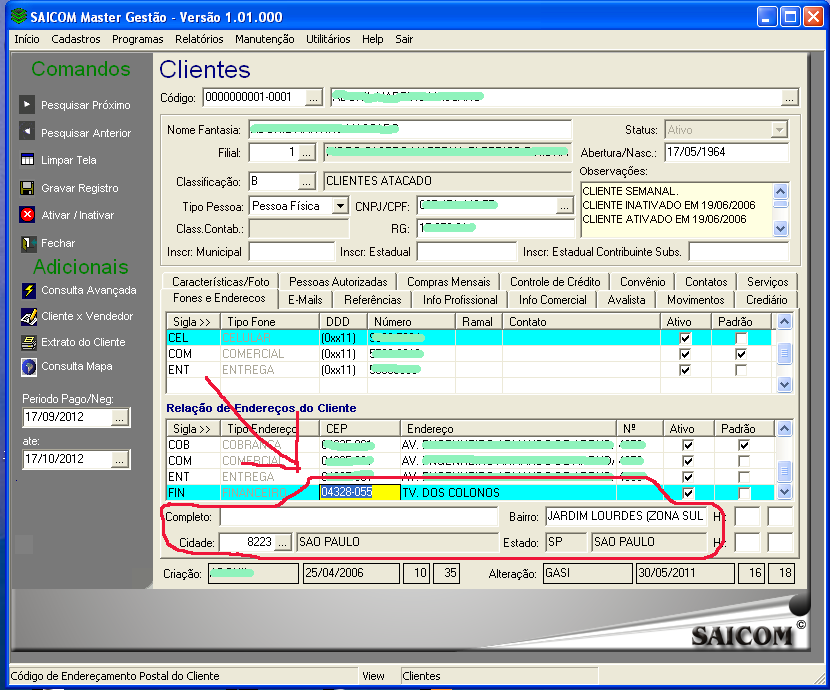
Task: Expand the Status dropdown
Action: pyautogui.click(x=778, y=130)
